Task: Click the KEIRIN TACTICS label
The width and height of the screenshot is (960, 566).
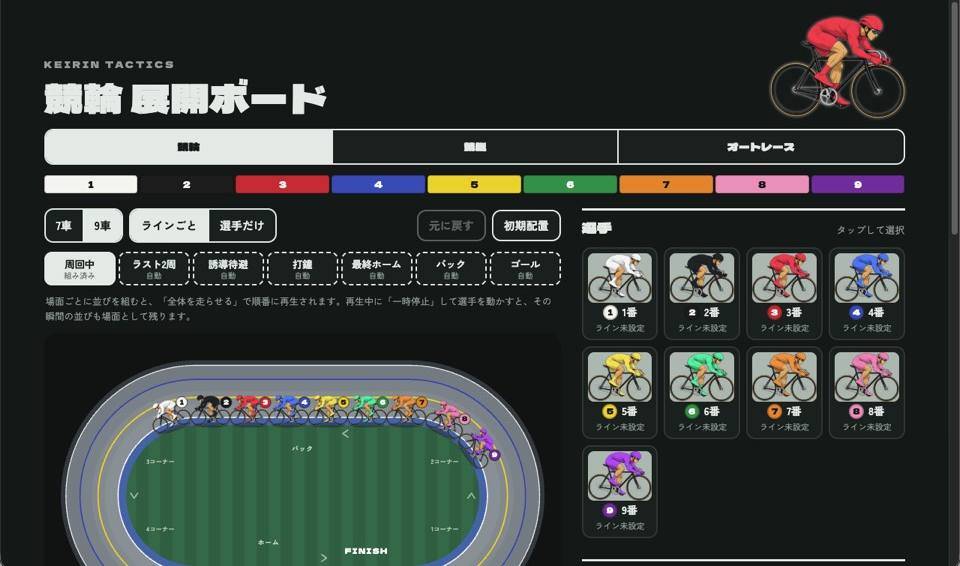Action: pyautogui.click(x=109, y=64)
